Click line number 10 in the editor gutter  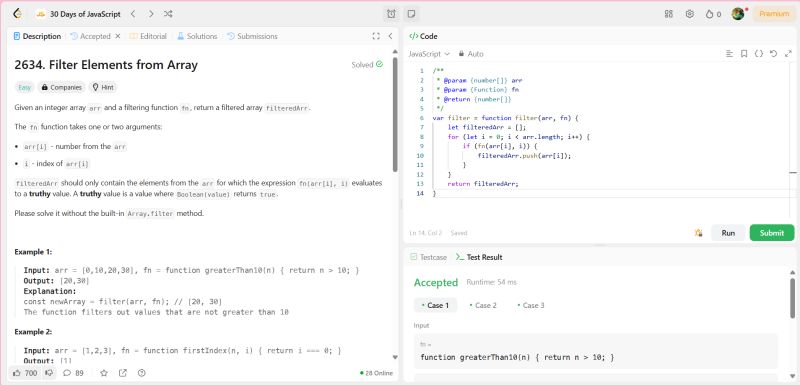[x=420, y=156]
